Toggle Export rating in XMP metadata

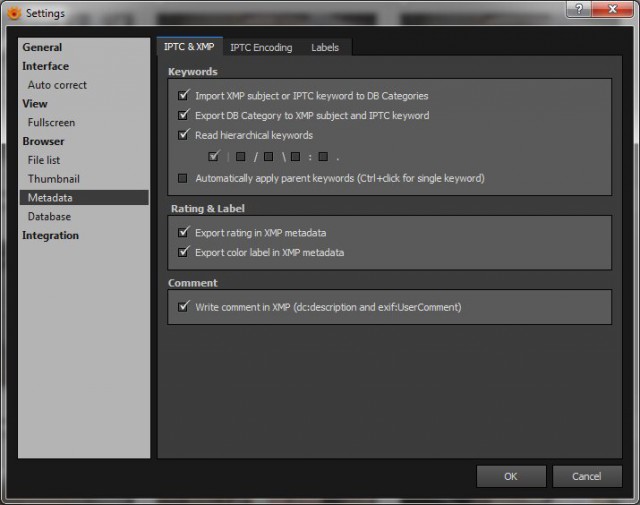click(x=183, y=233)
